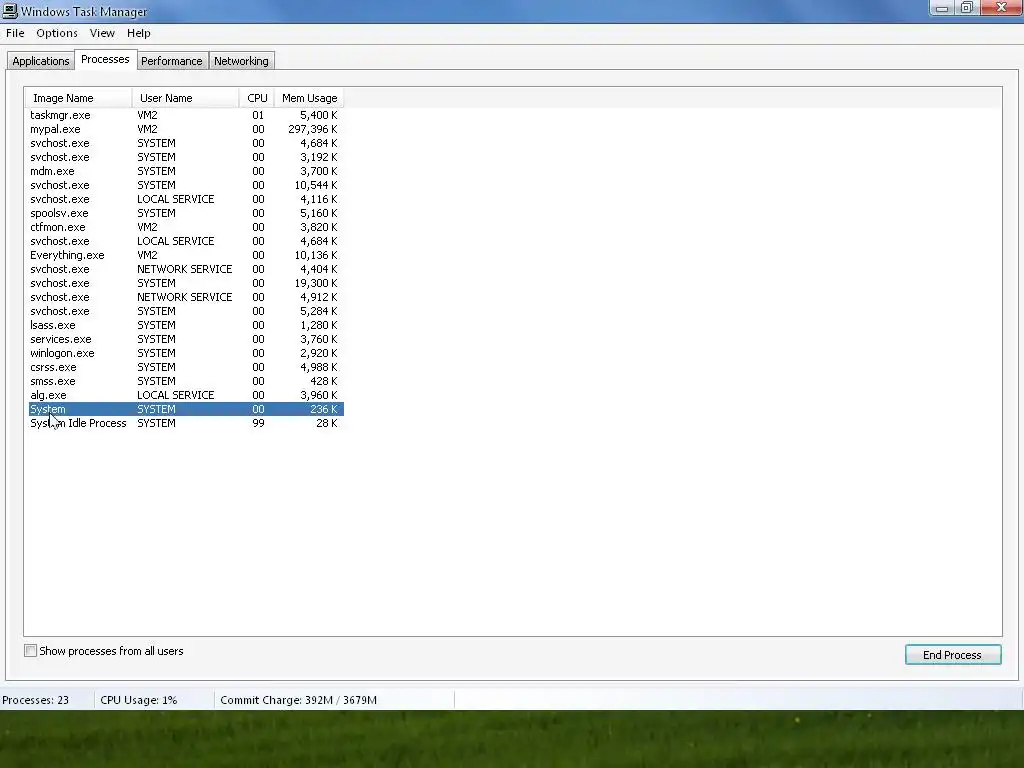Select svchost.exe using 5,284 K memory
Image resolution: width=1024 pixels, height=768 pixels.
[185, 312]
